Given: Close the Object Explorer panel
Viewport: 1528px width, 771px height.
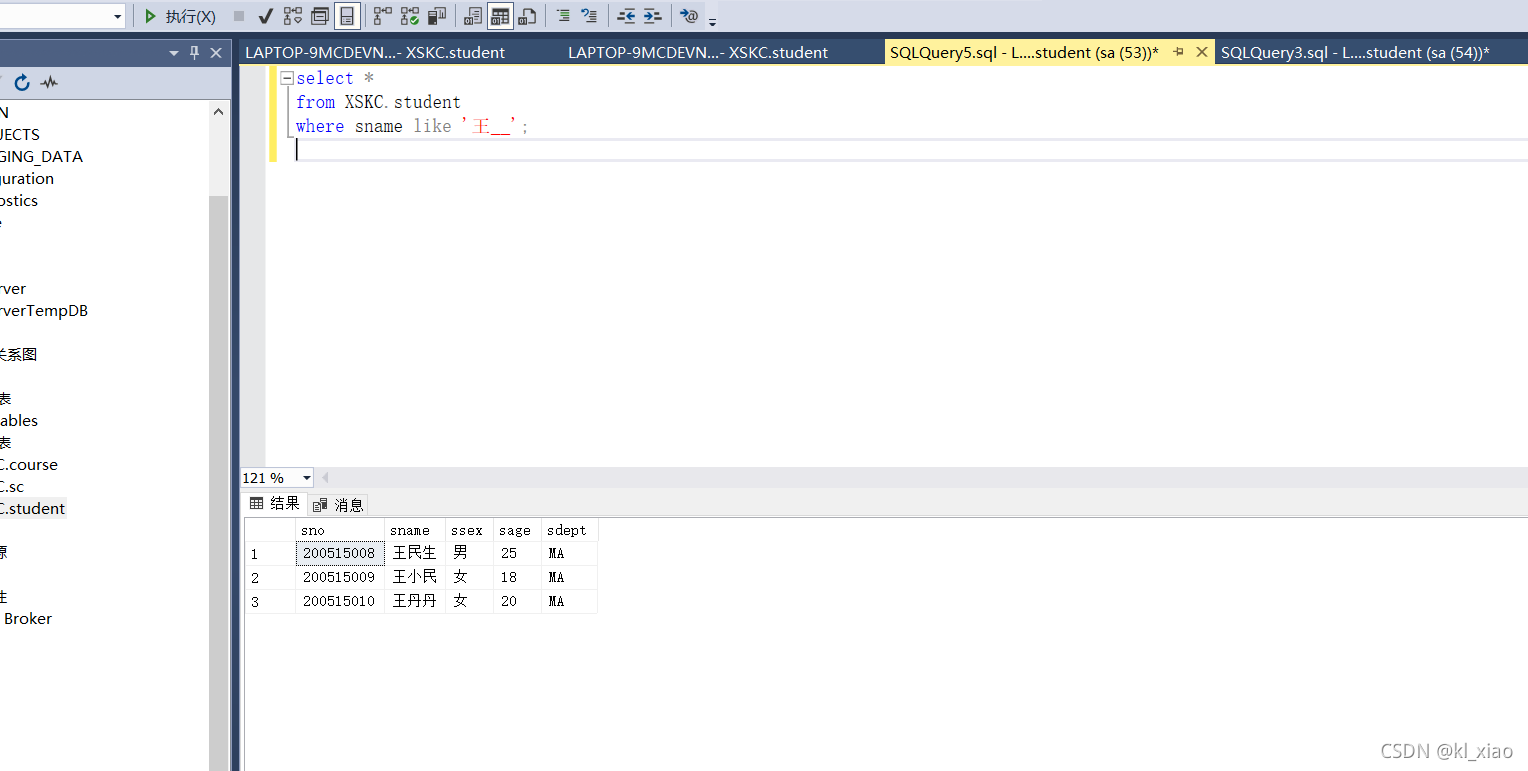Looking at the screenshot, I should pyautogui.click(x=216, y=53).
